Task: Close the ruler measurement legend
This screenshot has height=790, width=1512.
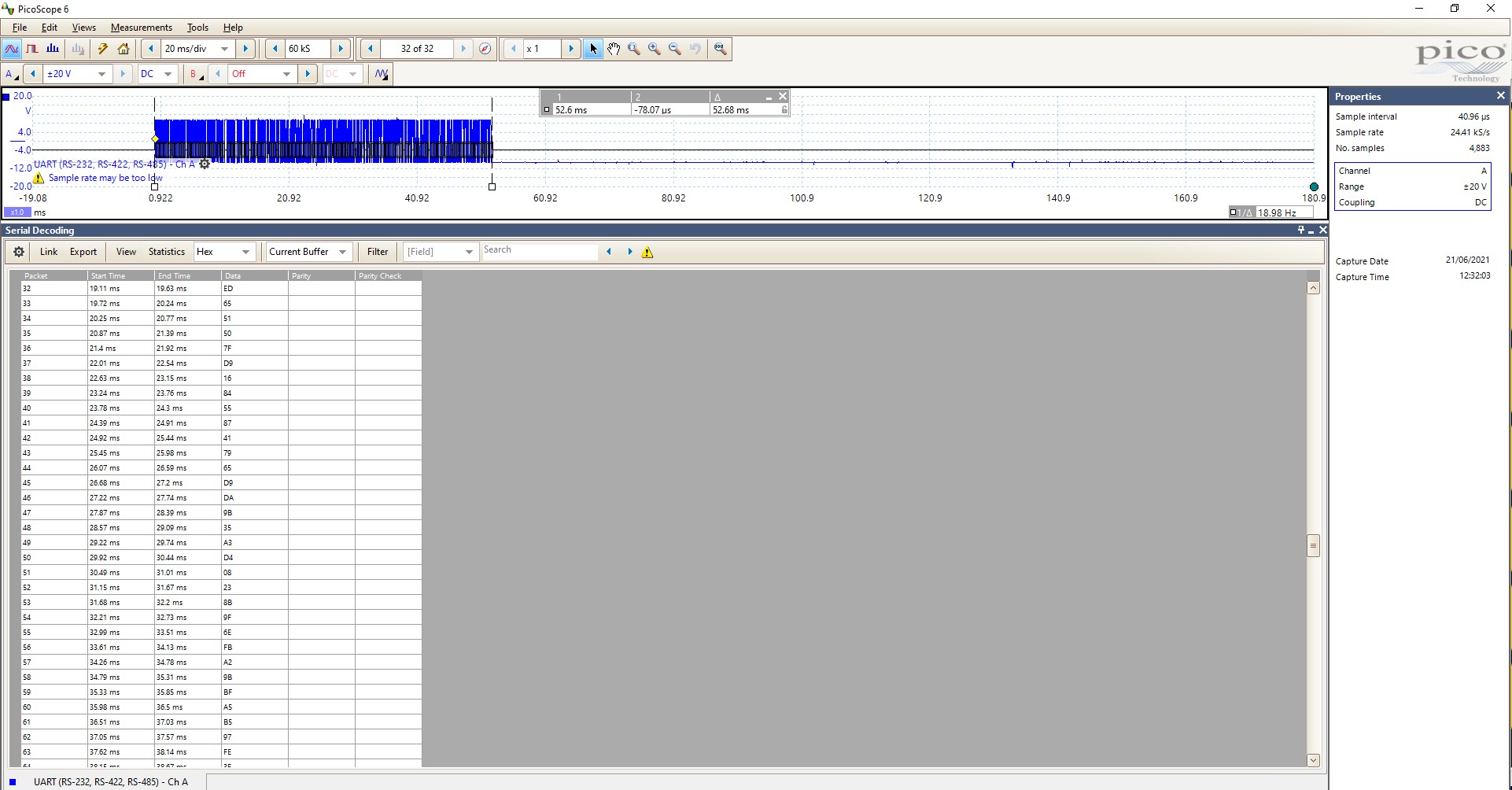Action: pyautogui.click(x=782, y=96)
